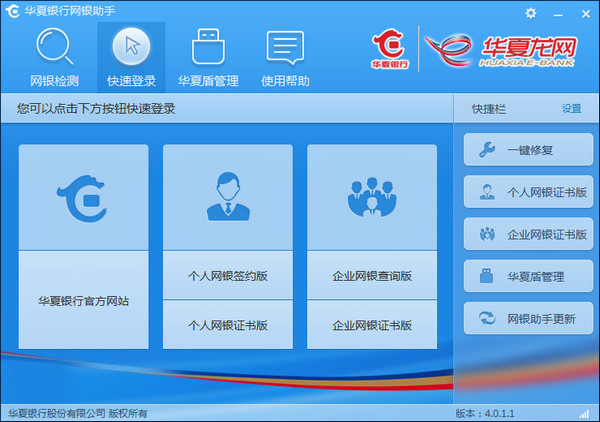600x422 pixels.
Task: Open 华夏银行官方网站 button
Action: click(x=83, y=300)
